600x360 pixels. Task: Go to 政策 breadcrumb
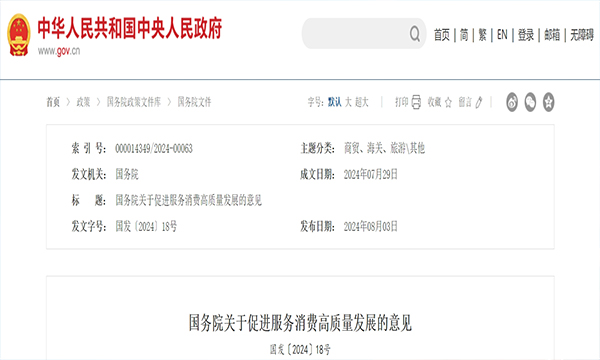point(83,102)
